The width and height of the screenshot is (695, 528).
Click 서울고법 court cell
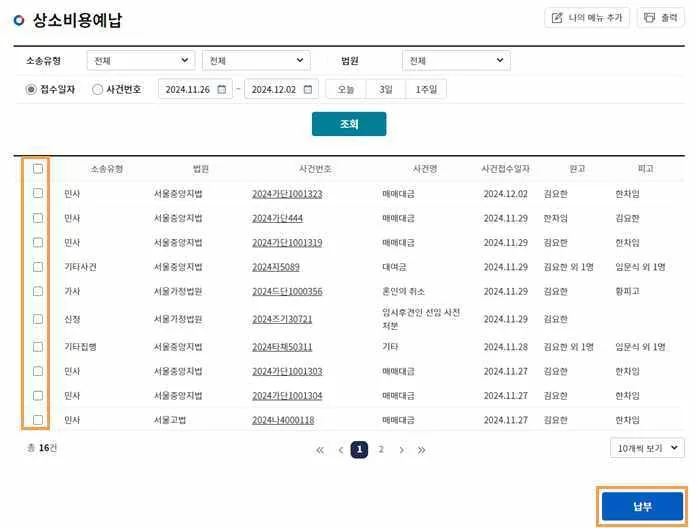pyautogui.click(x=170, y=420)
